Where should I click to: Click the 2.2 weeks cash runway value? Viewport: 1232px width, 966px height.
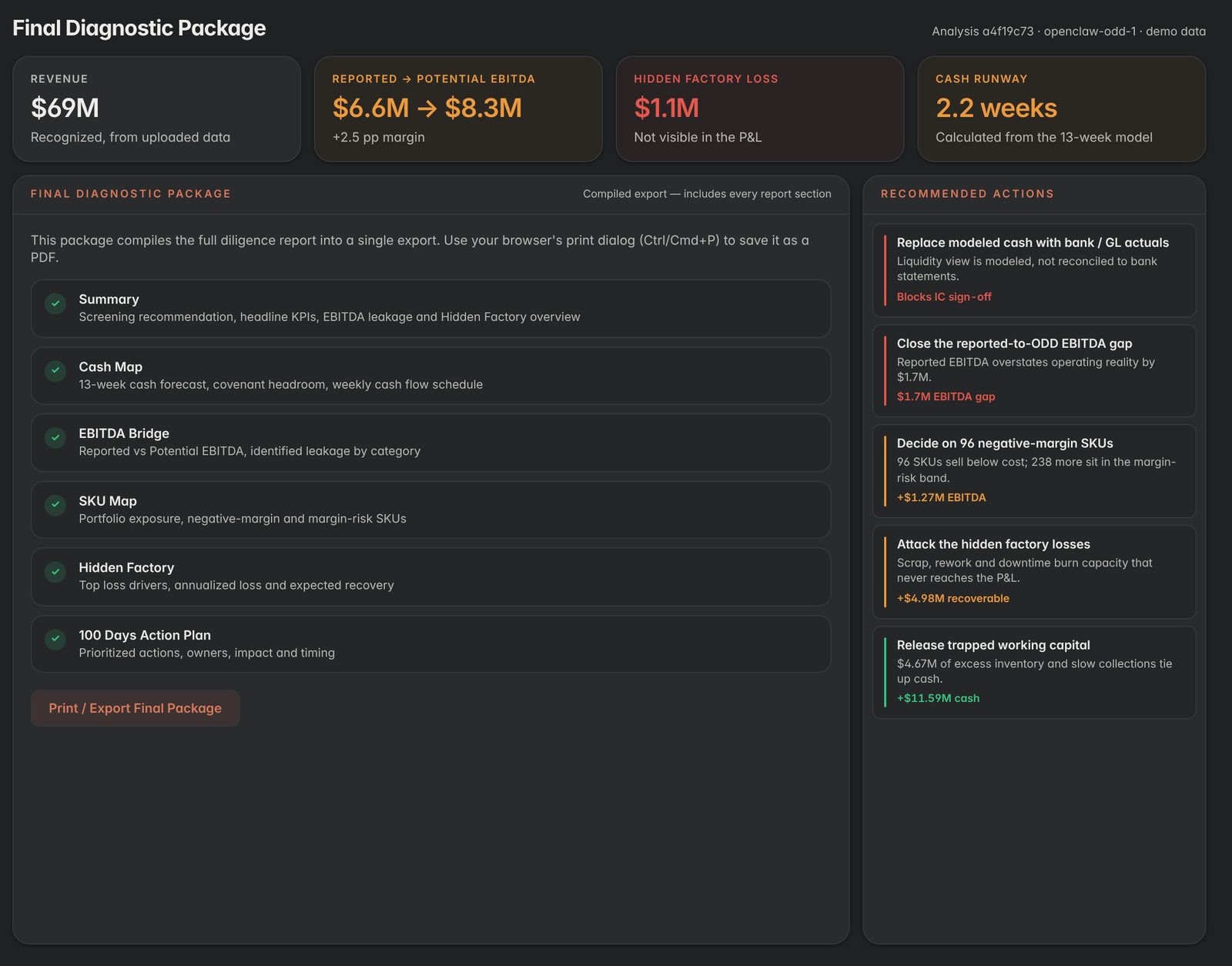(996, 108)
